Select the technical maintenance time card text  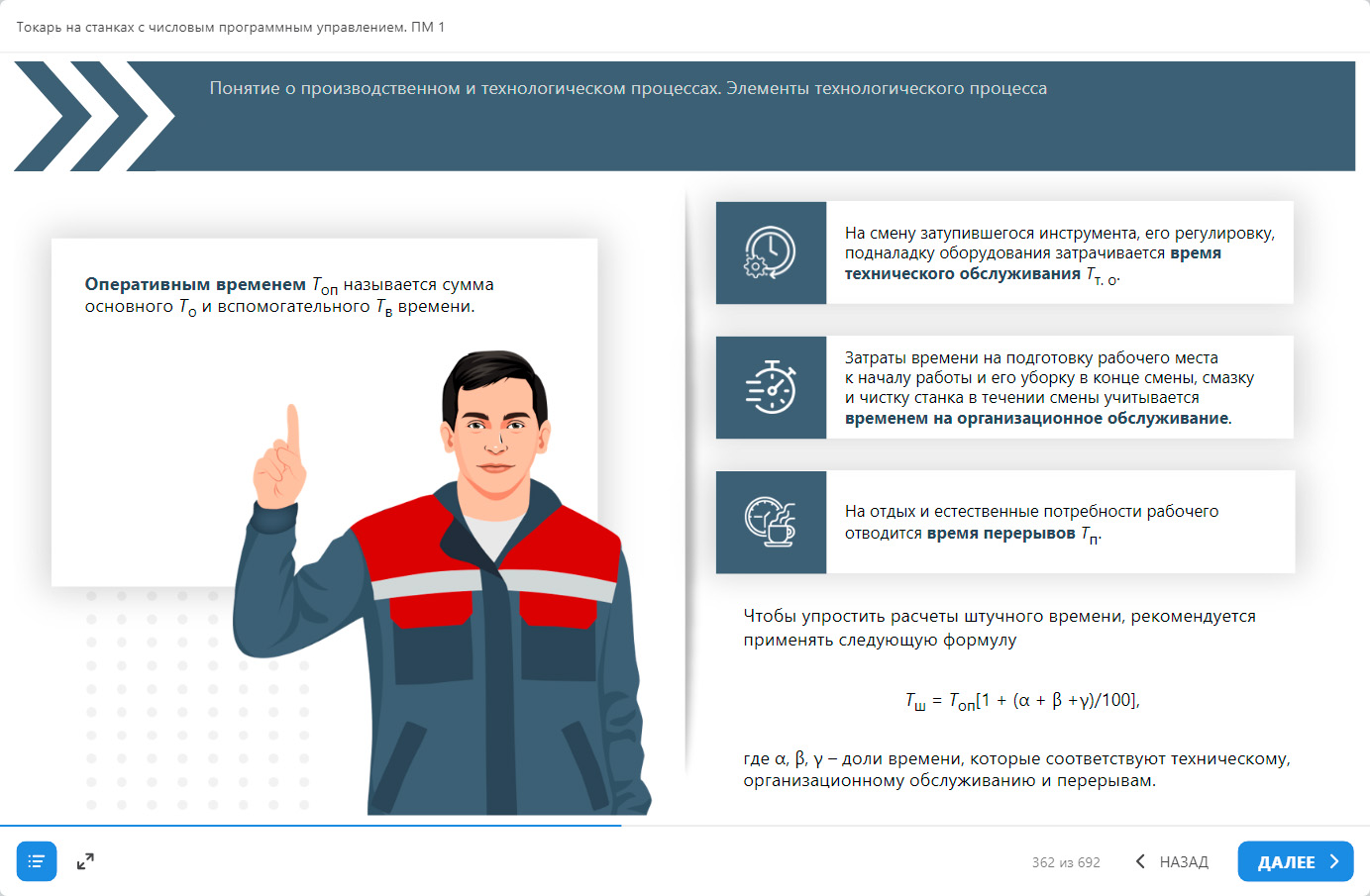click(1059, 253)
